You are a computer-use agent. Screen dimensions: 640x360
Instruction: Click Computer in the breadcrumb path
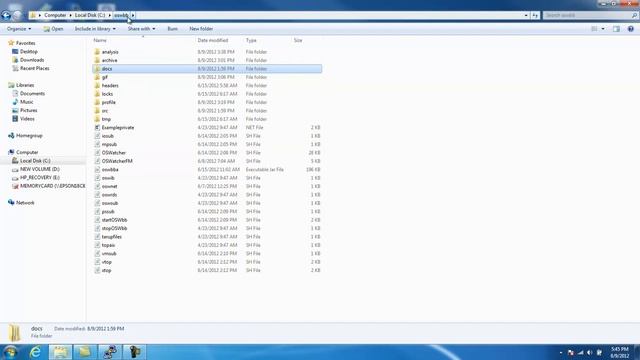click(55, 15)
